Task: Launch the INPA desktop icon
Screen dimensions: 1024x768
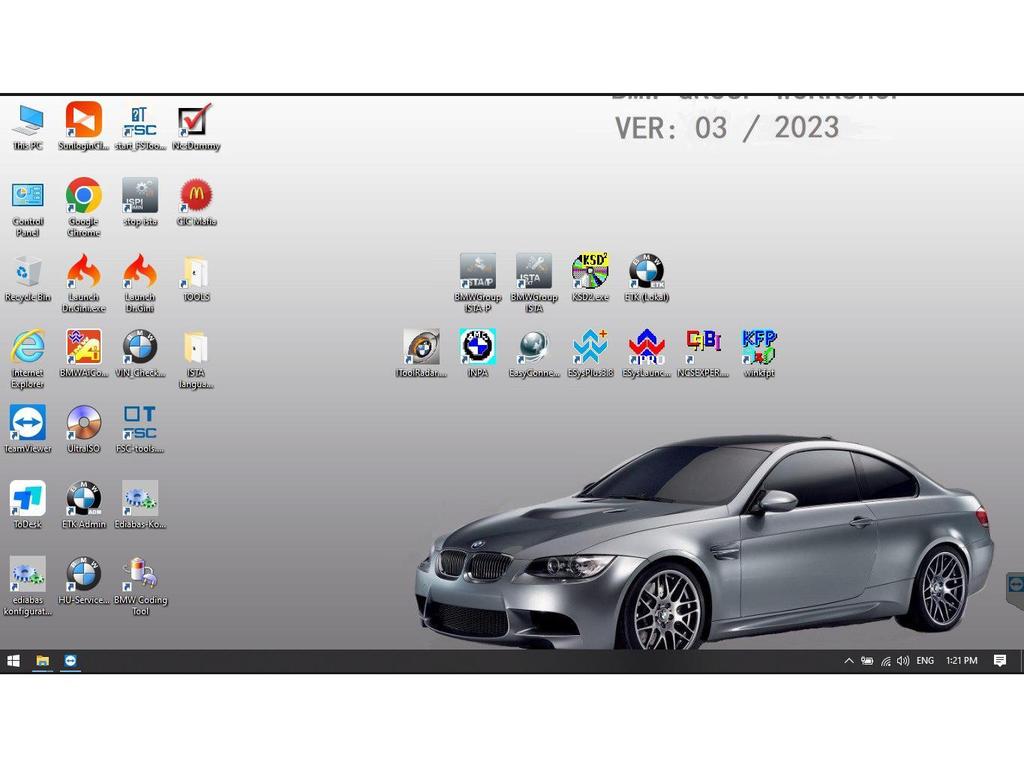Action: coord(477,347)
